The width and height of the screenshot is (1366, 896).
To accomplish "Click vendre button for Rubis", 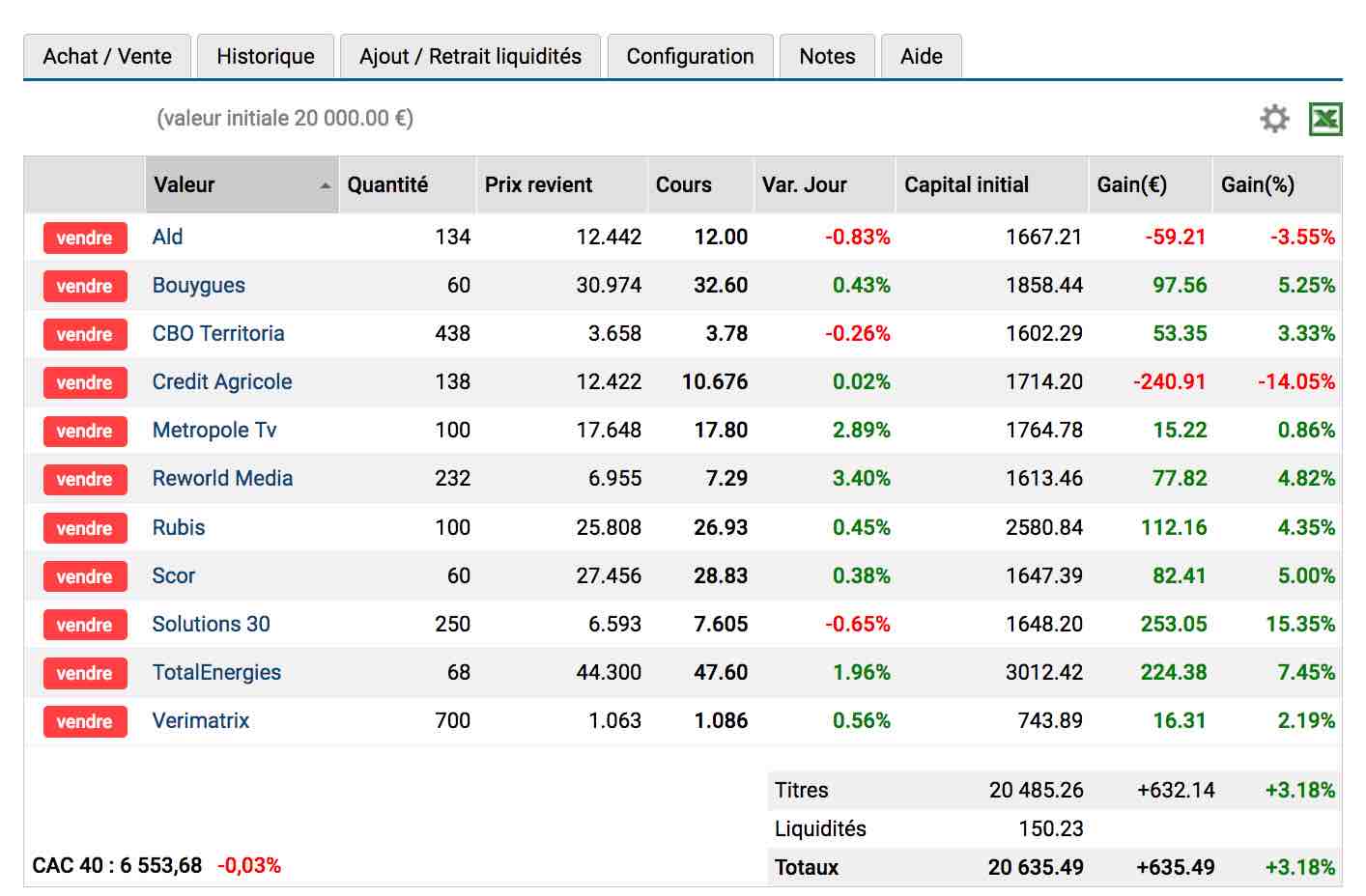I will 85,528.
